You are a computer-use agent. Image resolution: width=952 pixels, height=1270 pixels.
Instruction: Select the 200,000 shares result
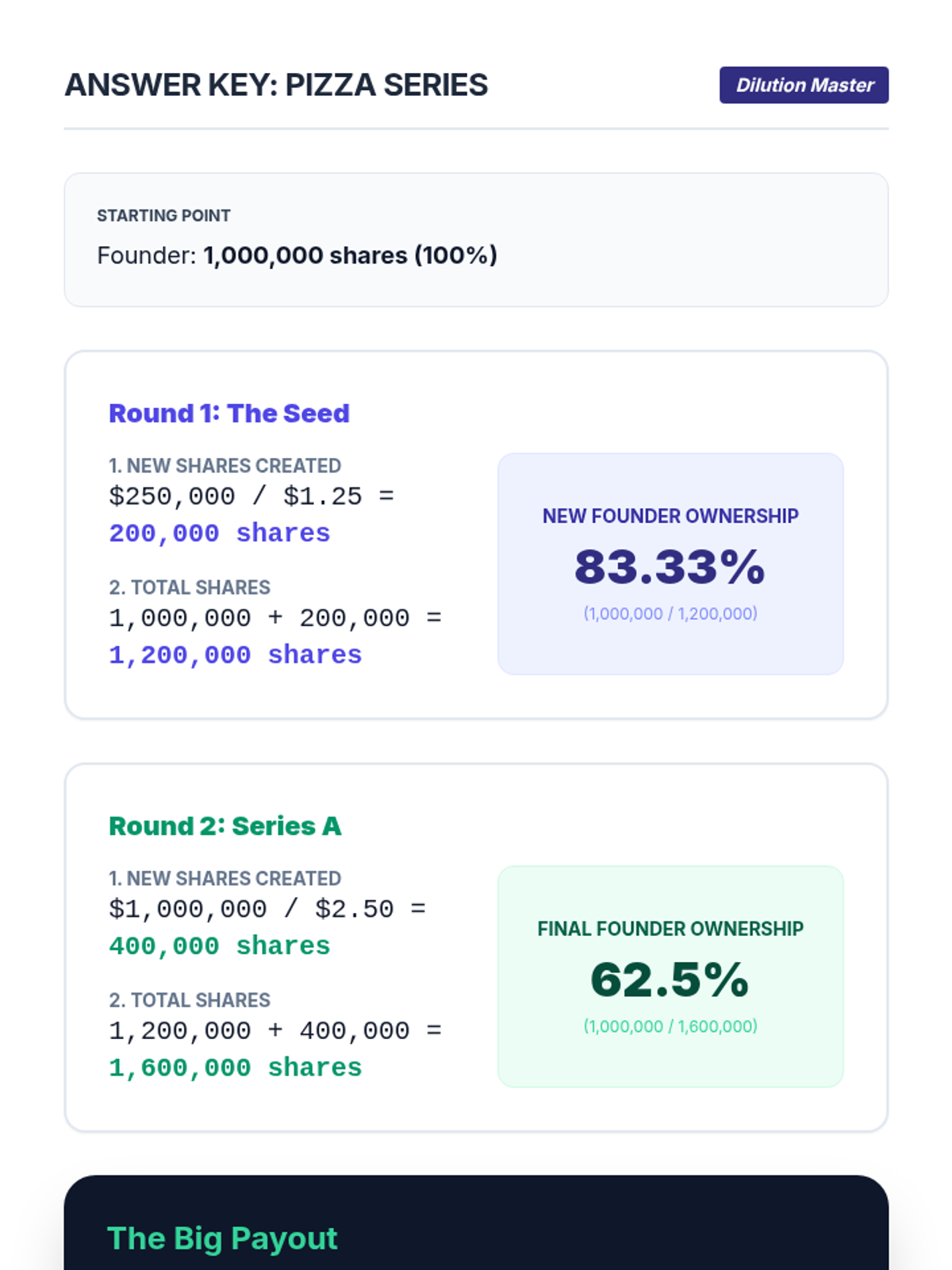(219, 533)
